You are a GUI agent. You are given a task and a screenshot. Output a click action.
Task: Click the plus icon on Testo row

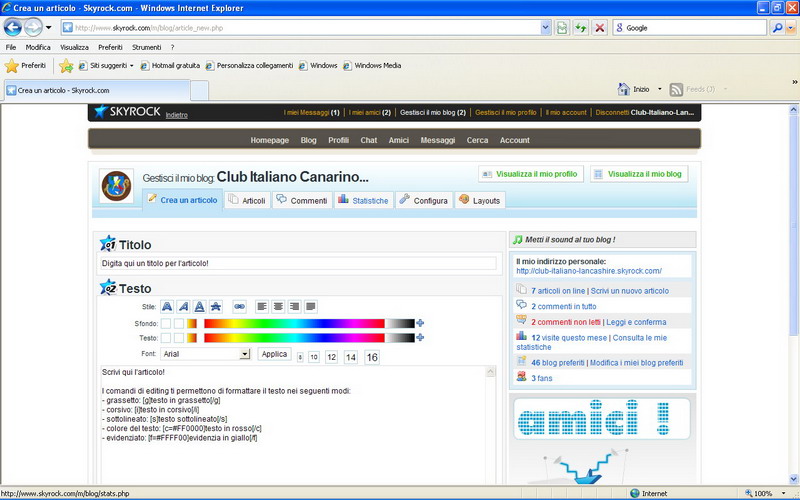tap(420, 337)
